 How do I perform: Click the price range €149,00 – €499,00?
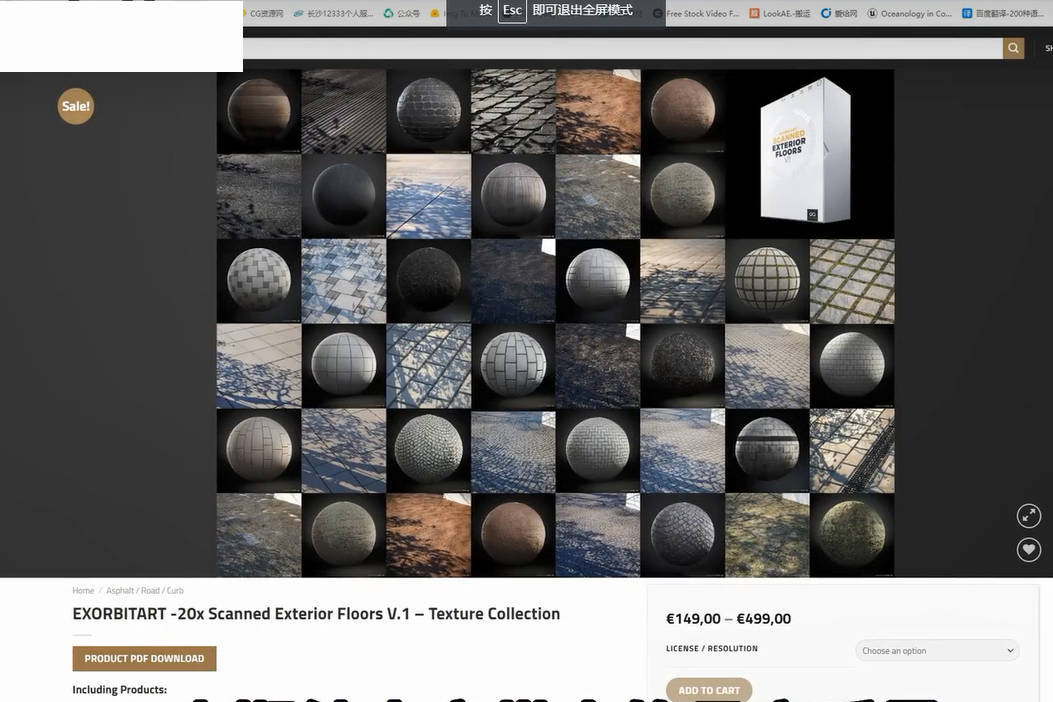728,619
